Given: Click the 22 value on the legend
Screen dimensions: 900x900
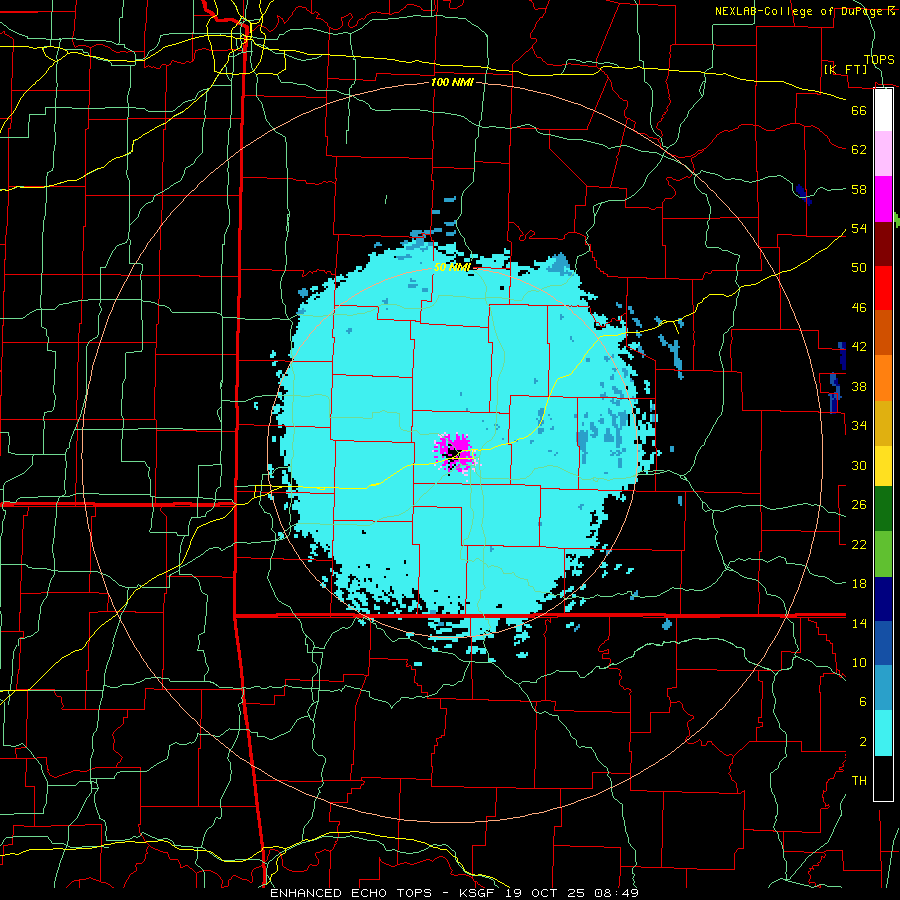Looking at the screenshot, I should 859,544.
